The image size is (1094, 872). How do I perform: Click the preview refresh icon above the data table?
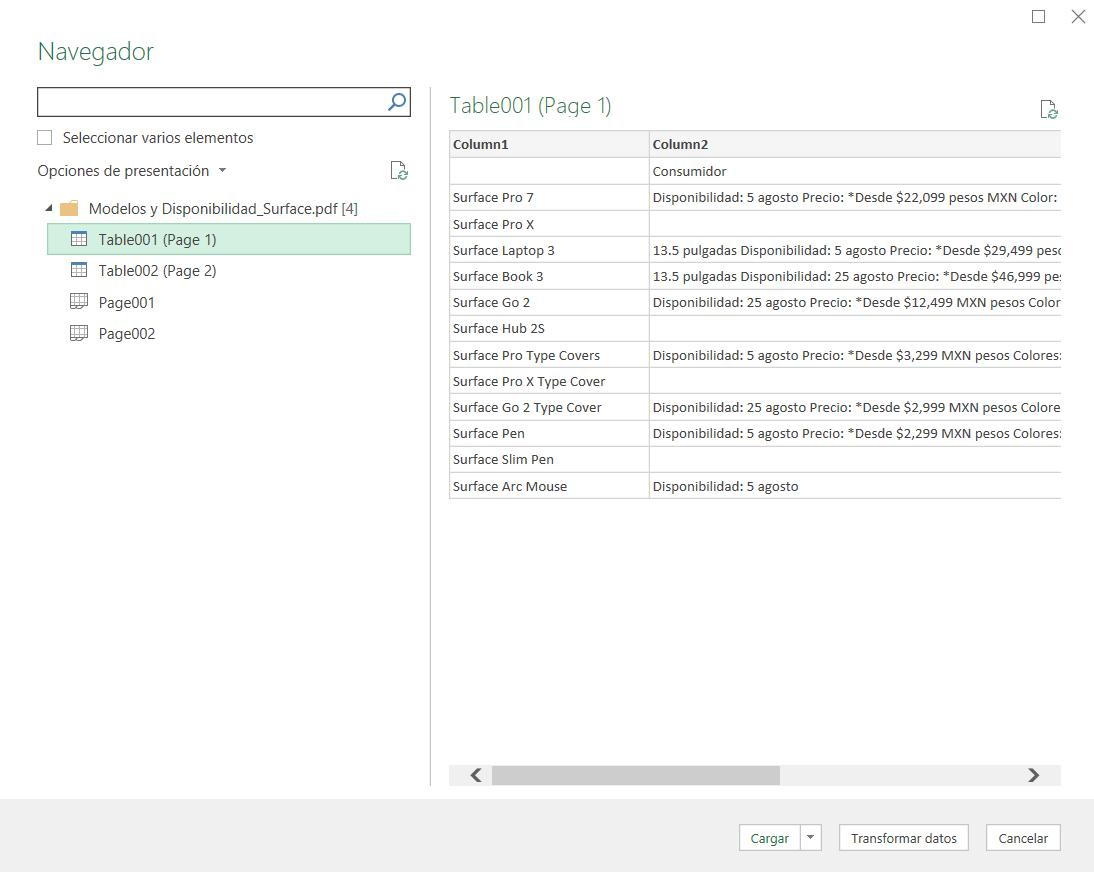tap(1048, 109)
